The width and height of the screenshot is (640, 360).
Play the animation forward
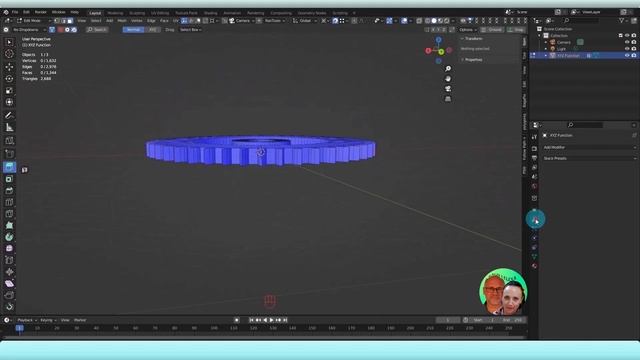click(x=272, y=320)
